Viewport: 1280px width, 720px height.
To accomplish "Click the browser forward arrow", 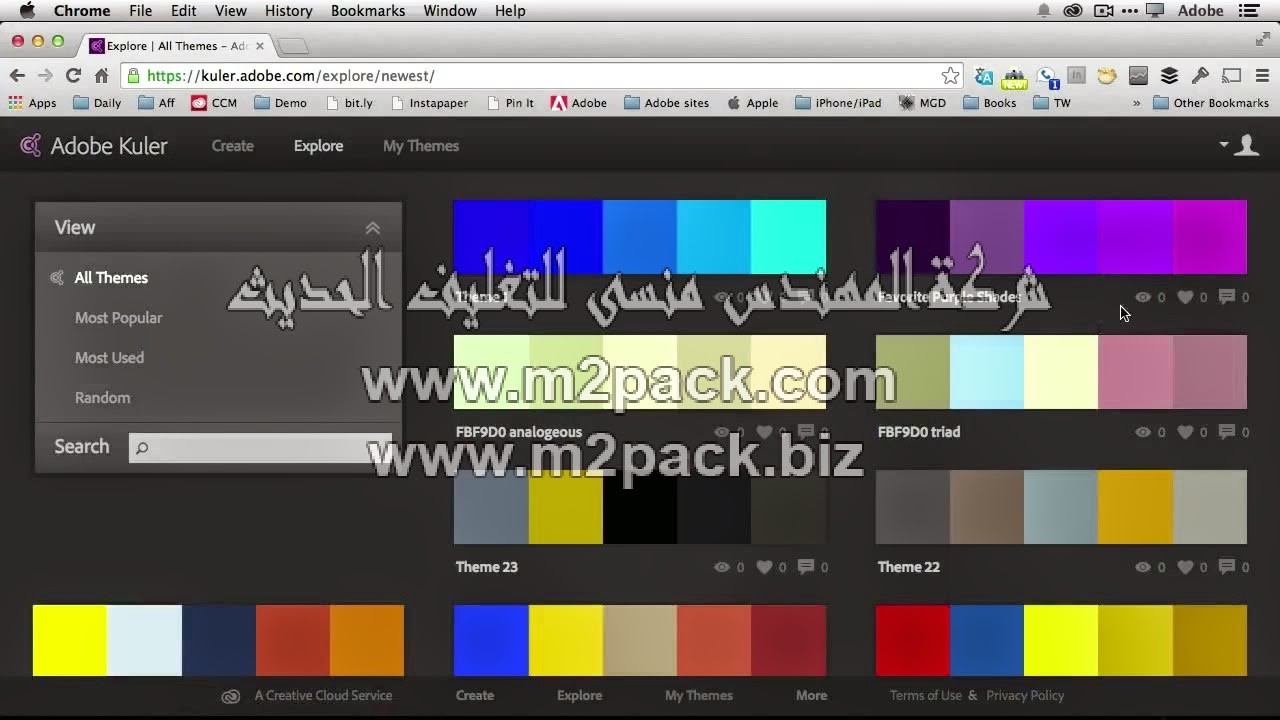I will 45,76.
